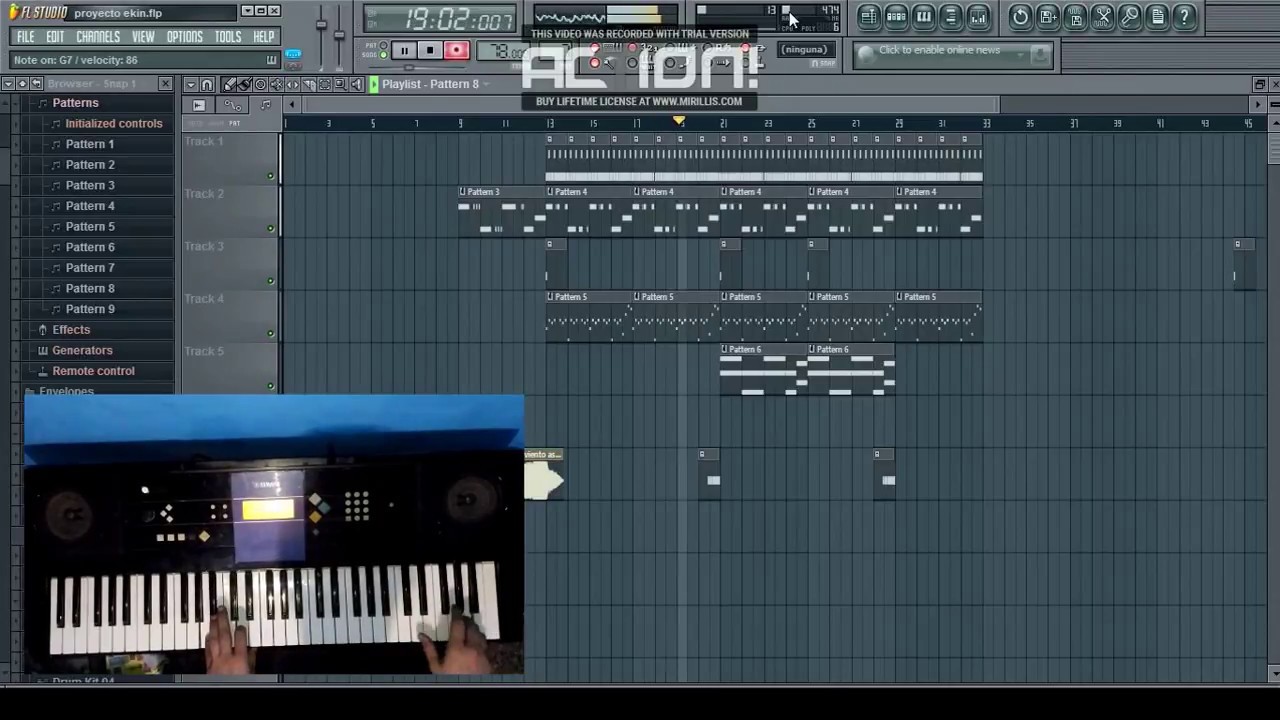Select the mute tool in playlist toolbar
This screenshot has height=720, width=1280.
[276, 84]
